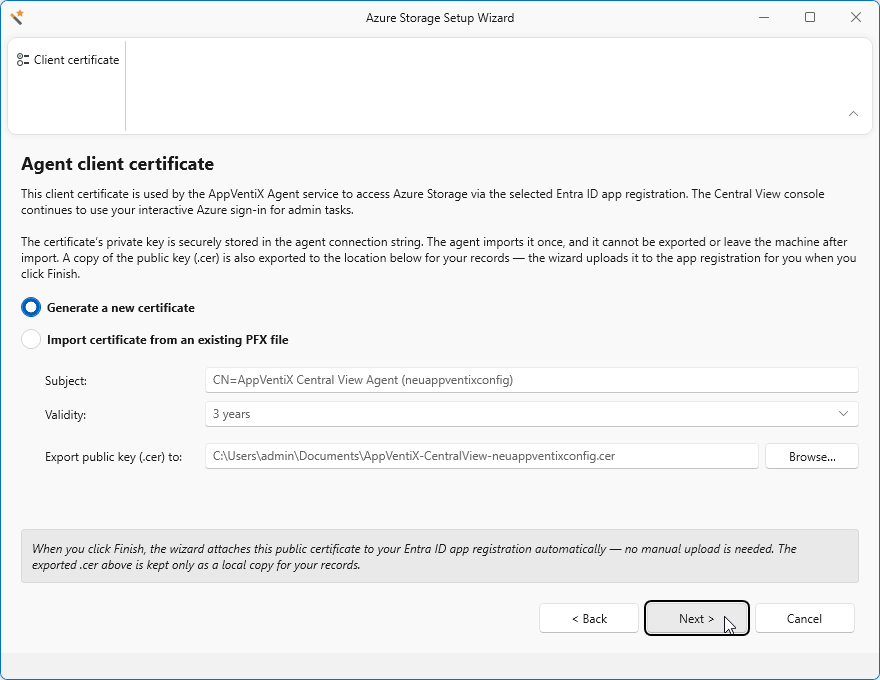
Task: Go back with the < Back button
Action: point(589,618)
